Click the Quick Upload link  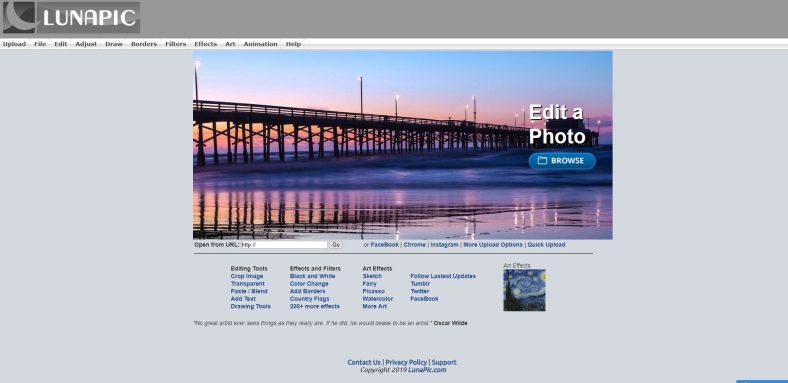[x=546, y=245]
